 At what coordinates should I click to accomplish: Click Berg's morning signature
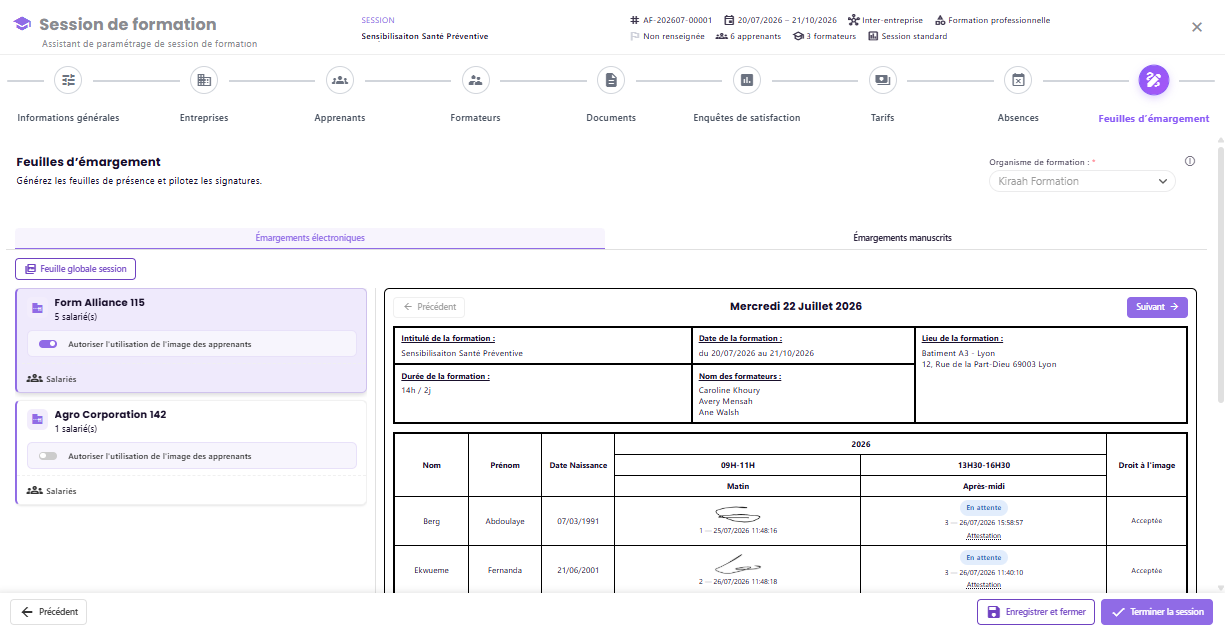point(737,514)
